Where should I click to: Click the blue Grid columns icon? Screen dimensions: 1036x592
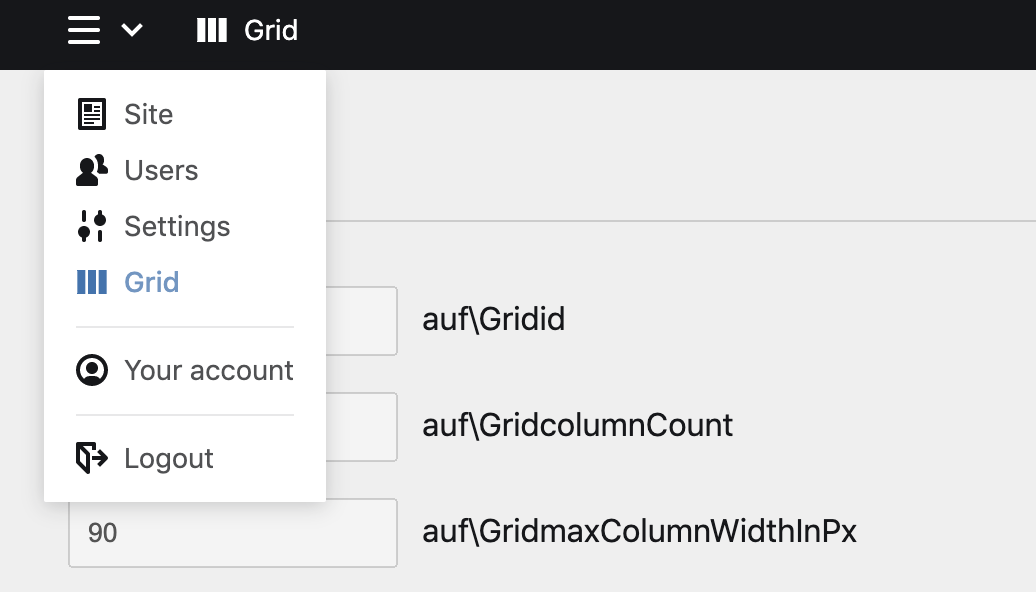coord(92,282)
